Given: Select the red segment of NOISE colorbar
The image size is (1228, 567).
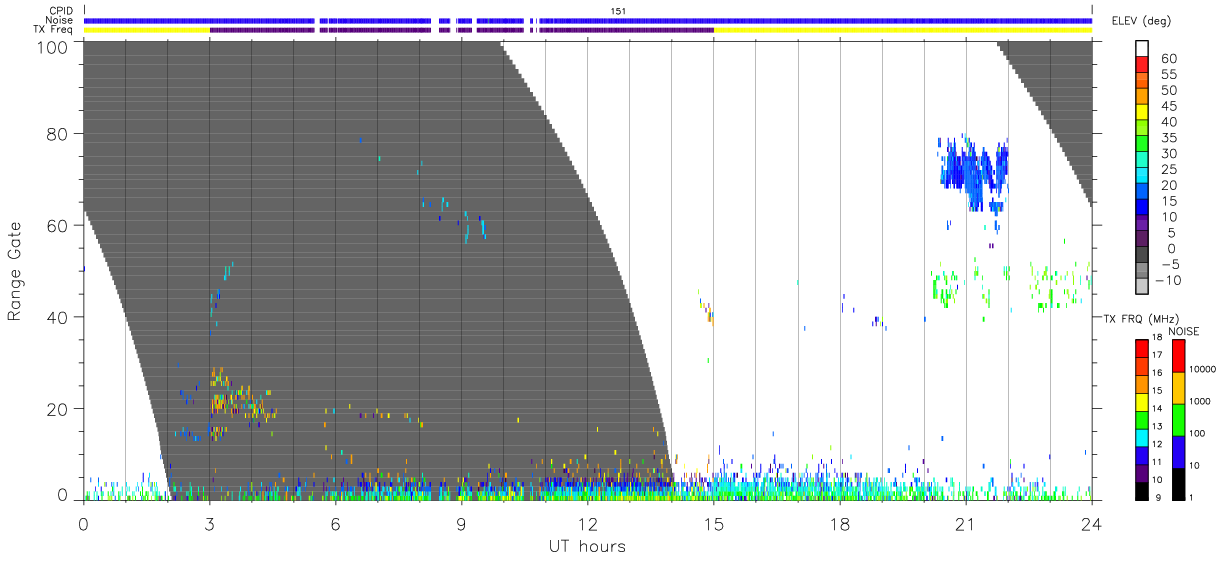Looking at the screenshot, I should pos(1177,355).
